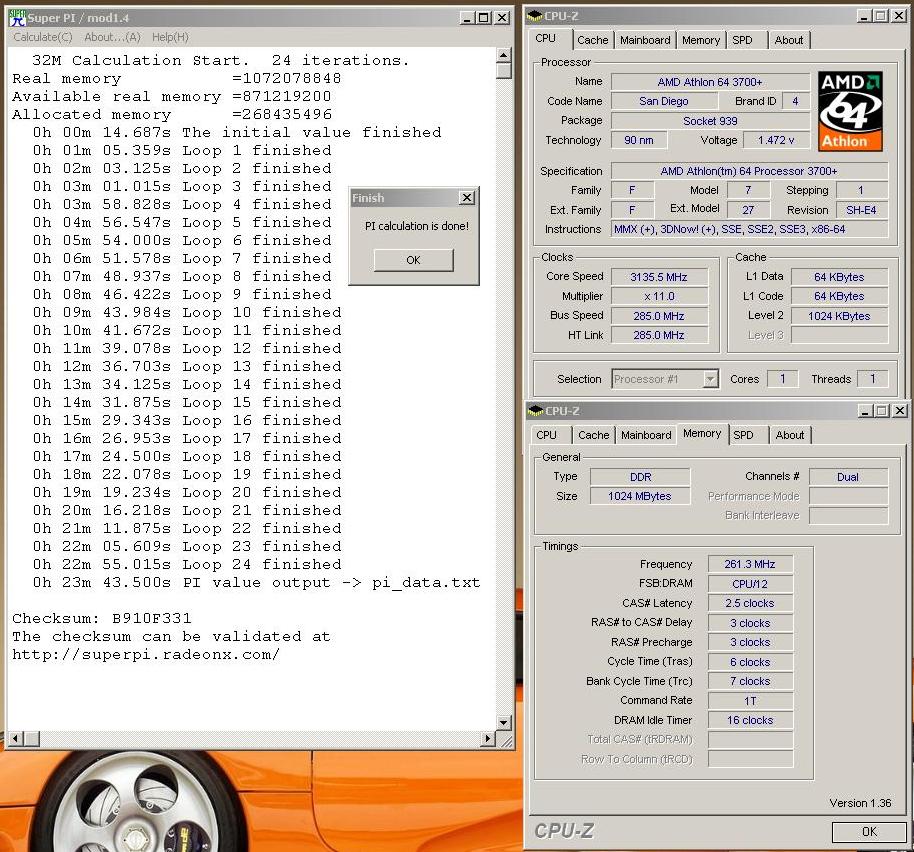Click the FSB:DRAM value CPU/12
914x852 pixels.
pyautogui.click(x=750, y=584)
